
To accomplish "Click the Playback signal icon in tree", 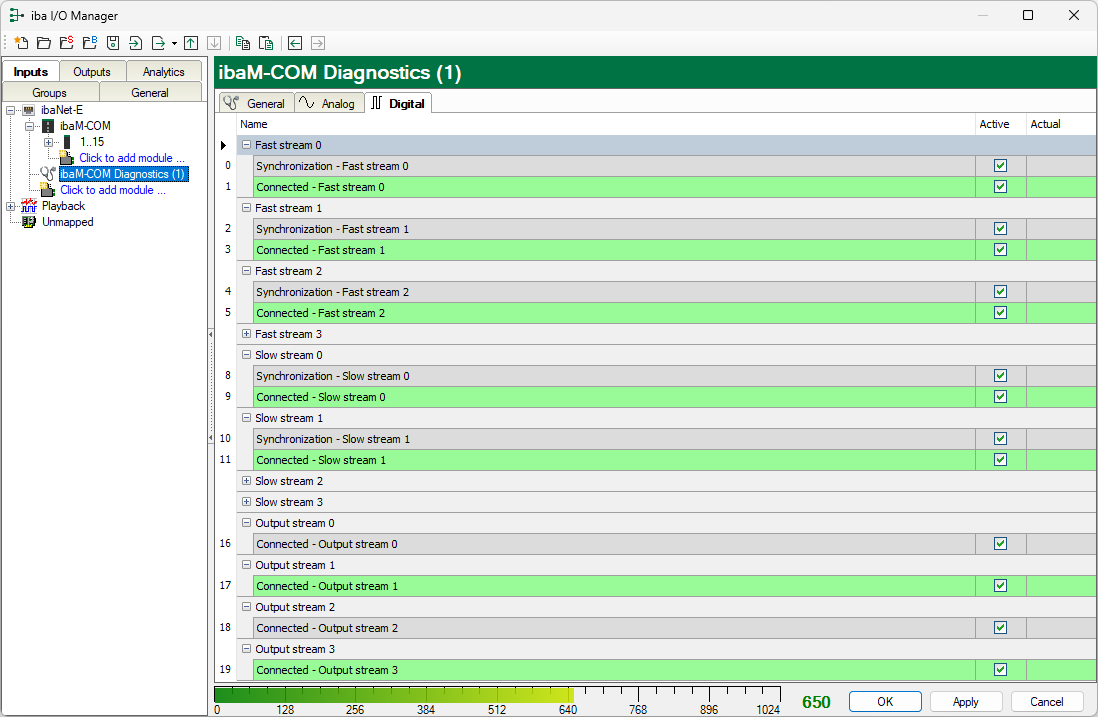I will tap(29, 206).
